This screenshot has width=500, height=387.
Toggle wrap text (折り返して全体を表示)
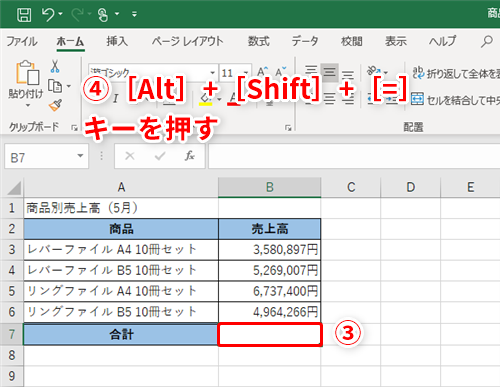pos(456,73)
